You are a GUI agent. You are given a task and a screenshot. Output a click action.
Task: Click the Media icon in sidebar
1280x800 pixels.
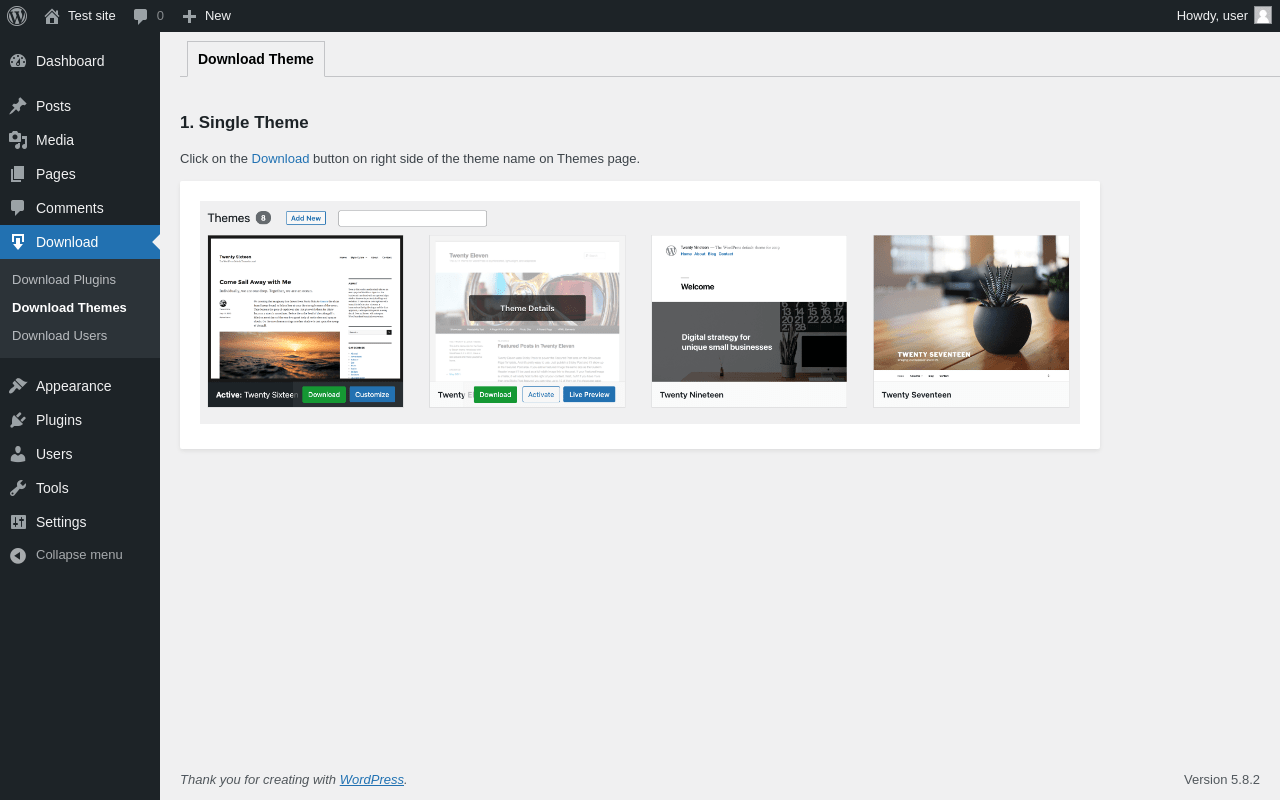point(18,140)
